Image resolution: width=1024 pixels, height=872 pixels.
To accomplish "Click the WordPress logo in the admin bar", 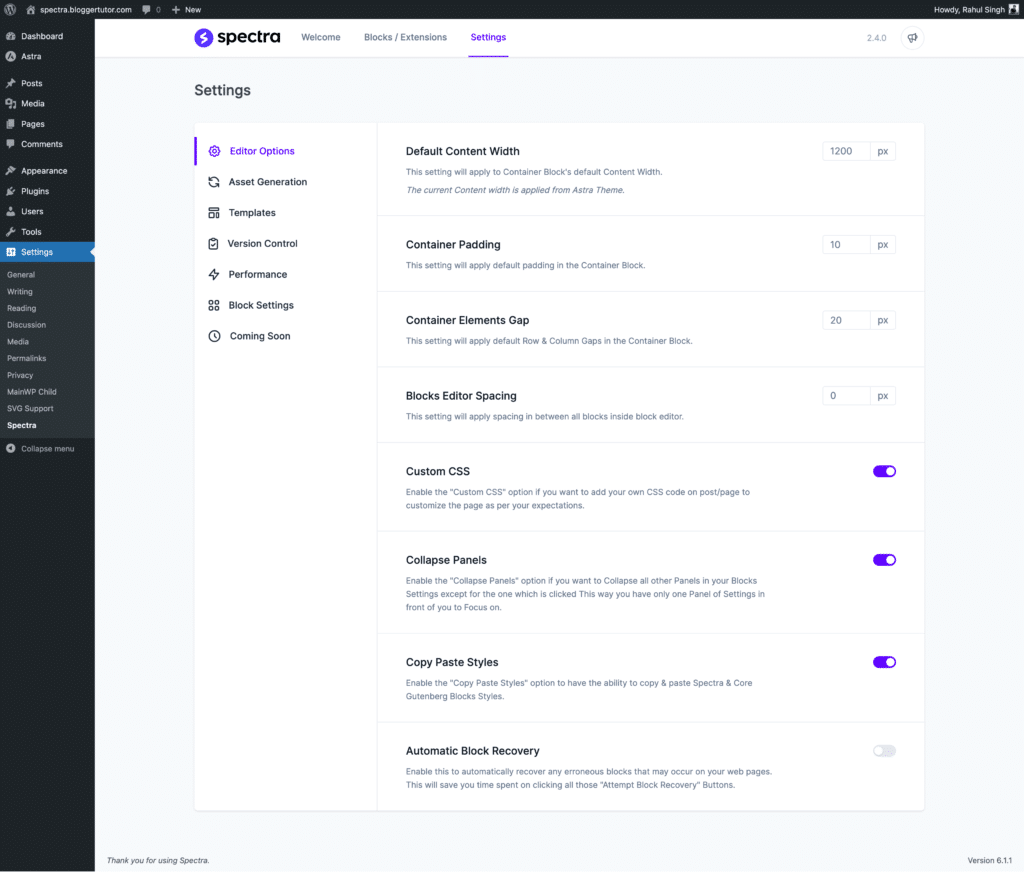I will tap(11, 9).
